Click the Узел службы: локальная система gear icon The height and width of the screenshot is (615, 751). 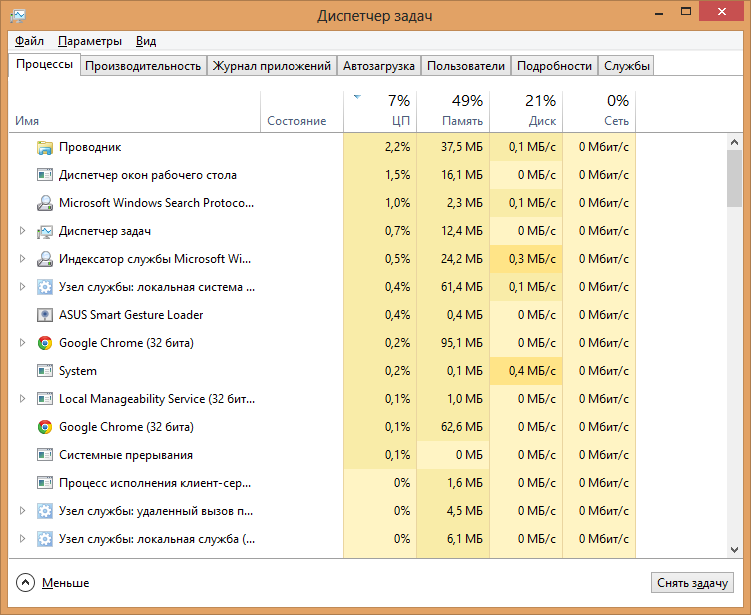(x=45, y=287)
